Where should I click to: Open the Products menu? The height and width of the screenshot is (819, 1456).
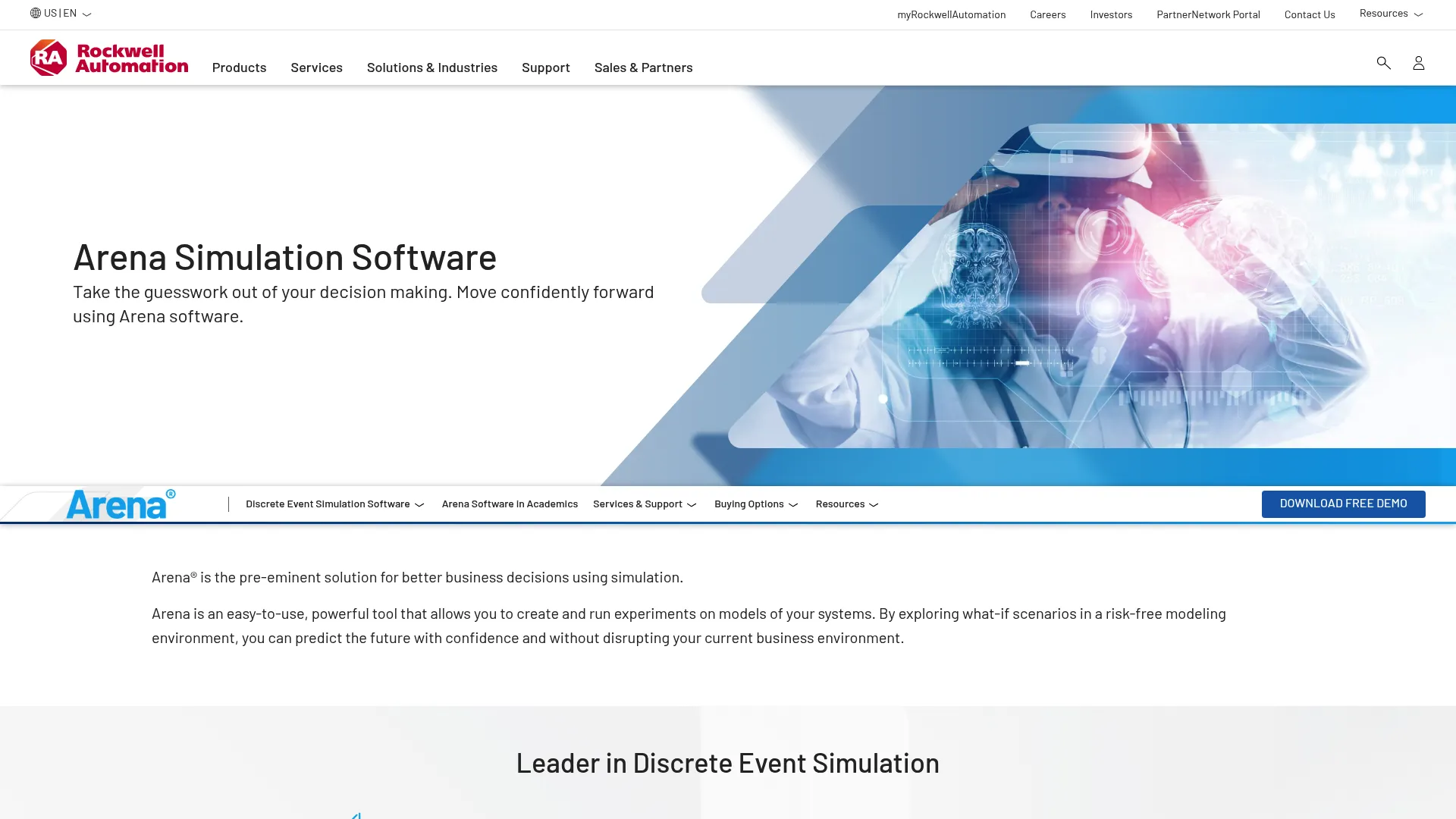point(239,67)
